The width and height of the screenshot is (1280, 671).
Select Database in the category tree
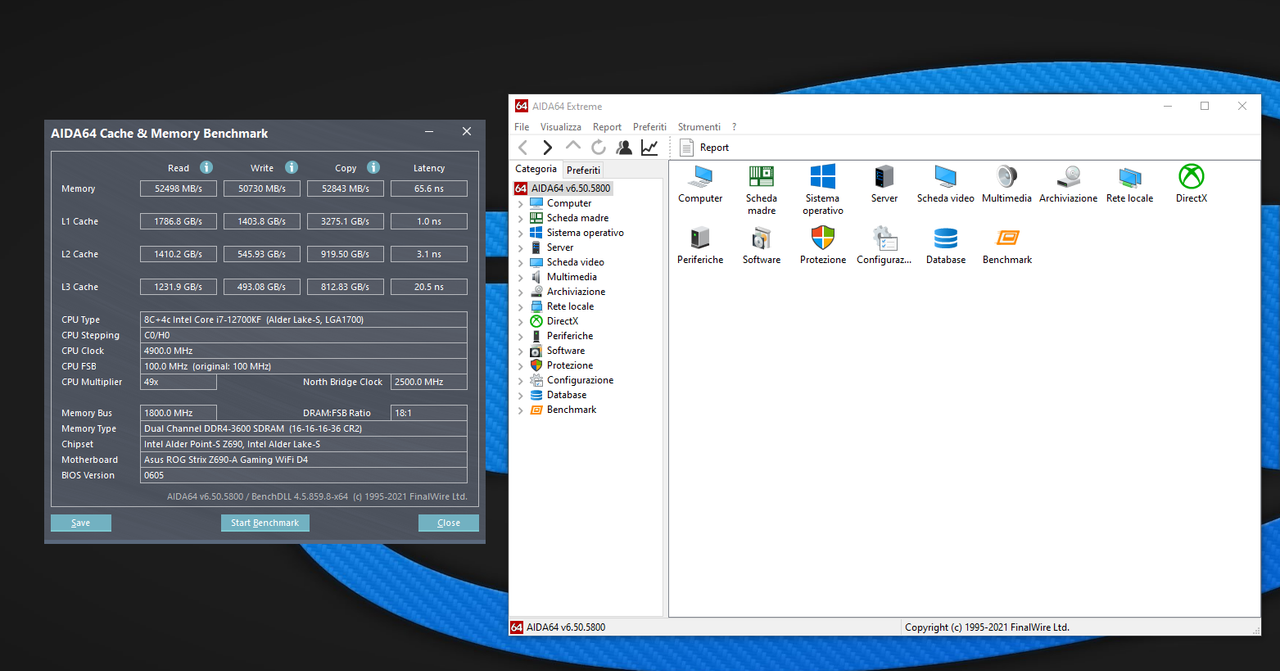[566, 395]
